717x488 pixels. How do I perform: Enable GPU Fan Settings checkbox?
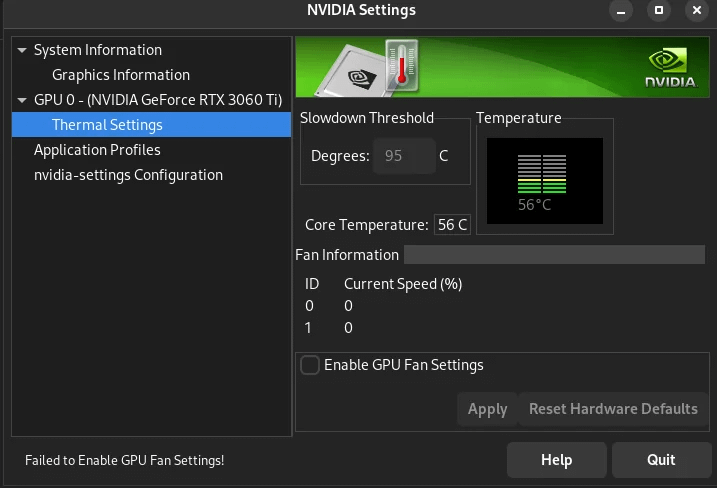pos(310,365)
